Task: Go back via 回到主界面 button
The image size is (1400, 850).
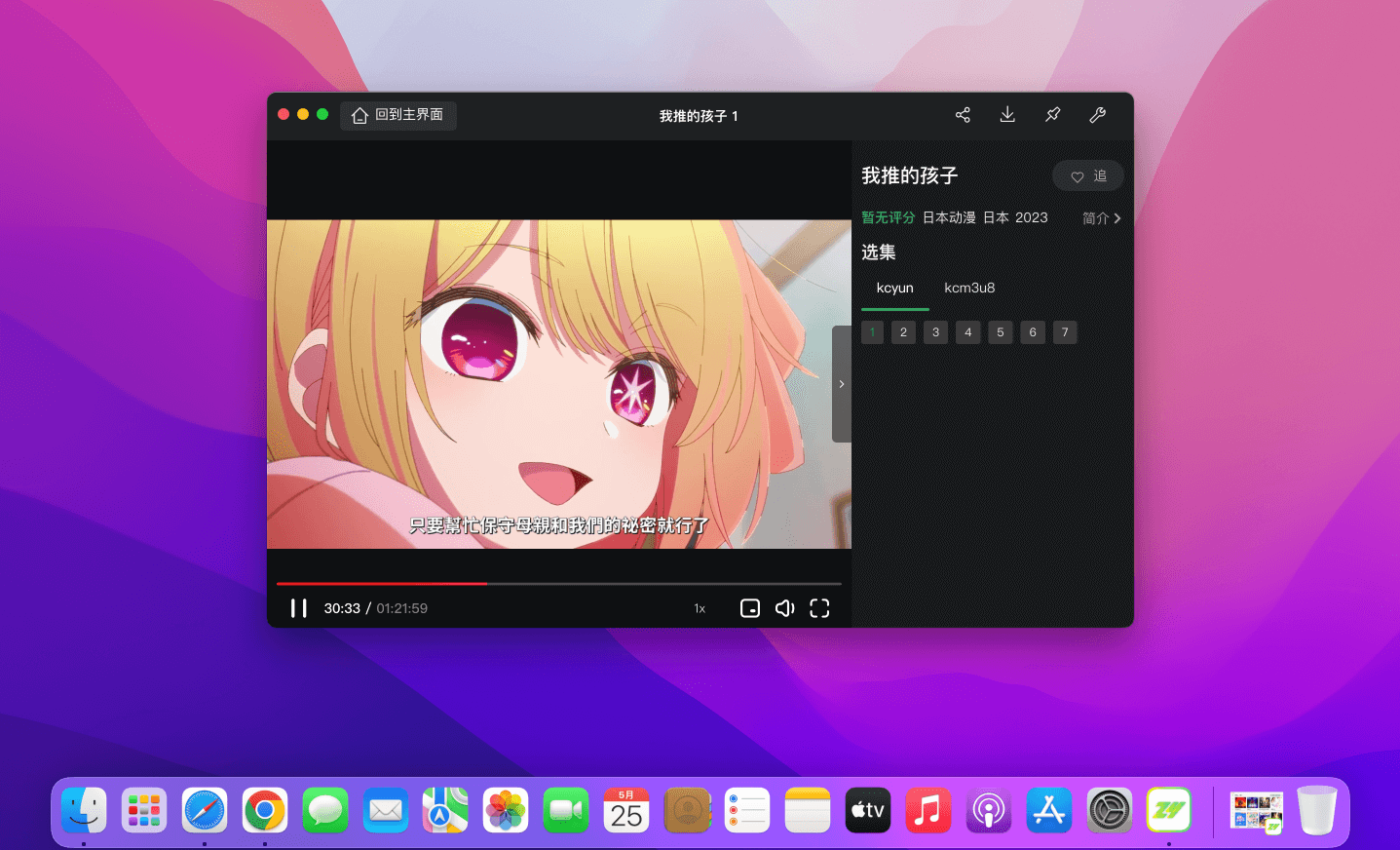Action: coord(398,115)
